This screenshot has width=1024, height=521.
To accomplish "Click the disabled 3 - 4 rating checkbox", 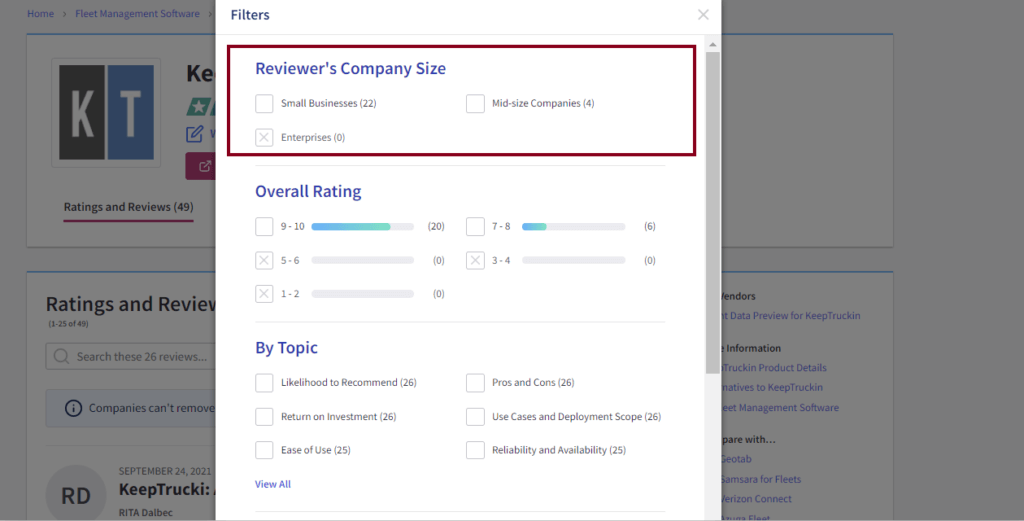I will click(475, 260).
